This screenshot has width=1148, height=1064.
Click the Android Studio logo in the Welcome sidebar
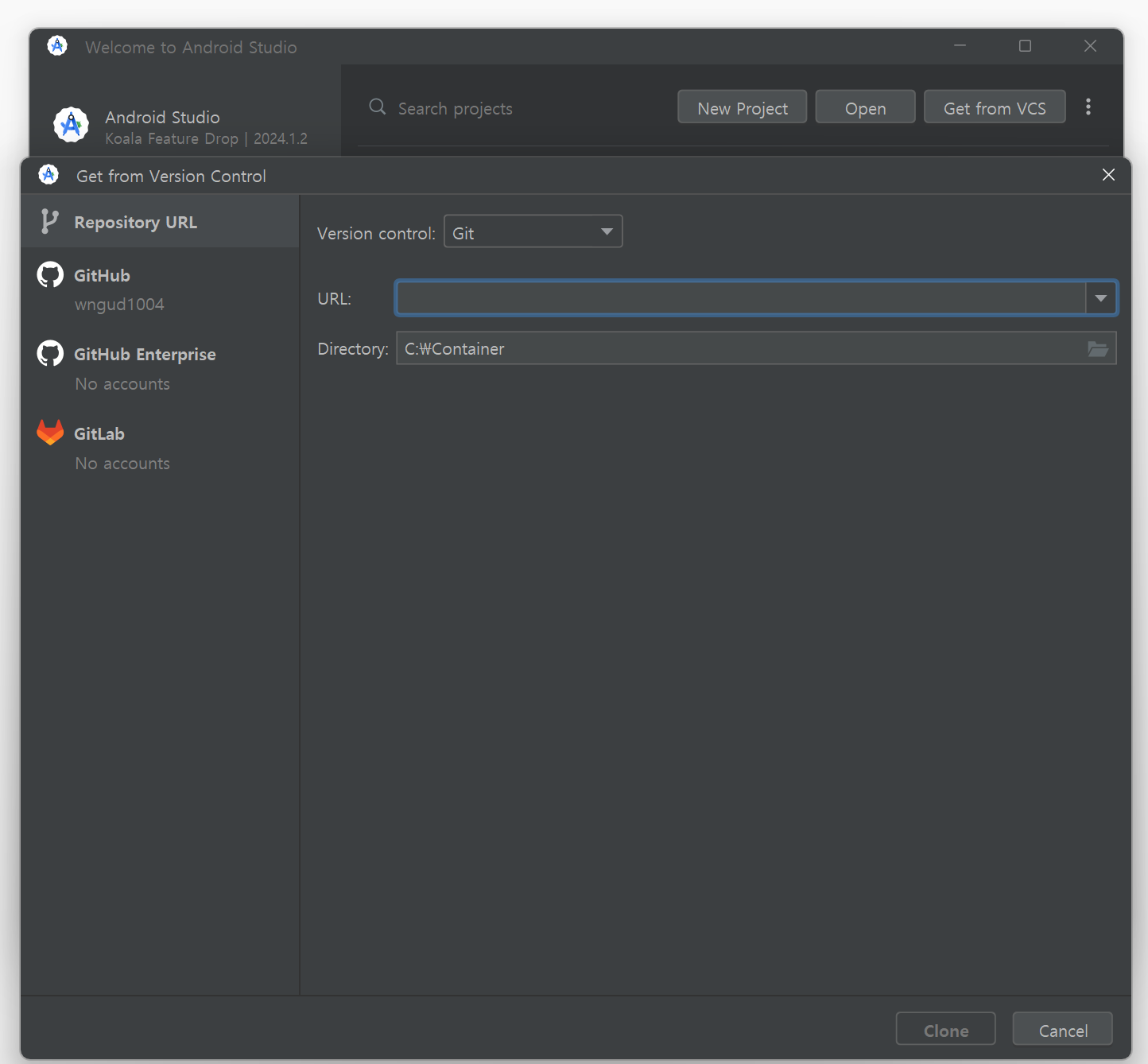point(71,125)
